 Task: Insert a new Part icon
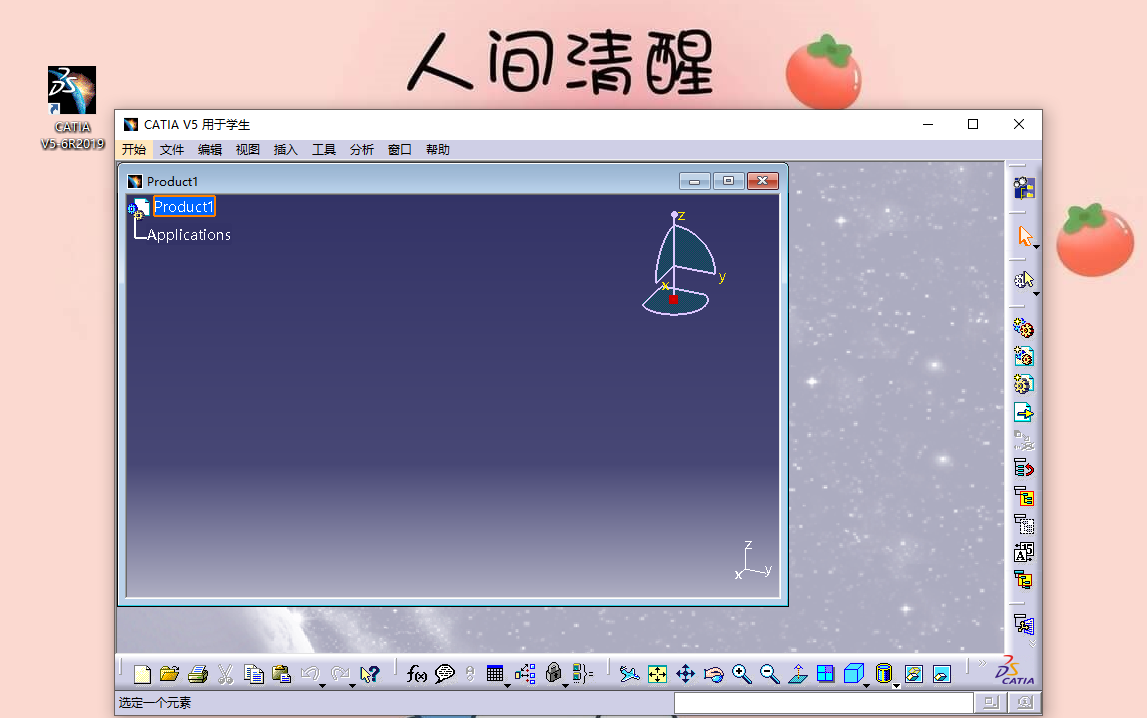1024,384
